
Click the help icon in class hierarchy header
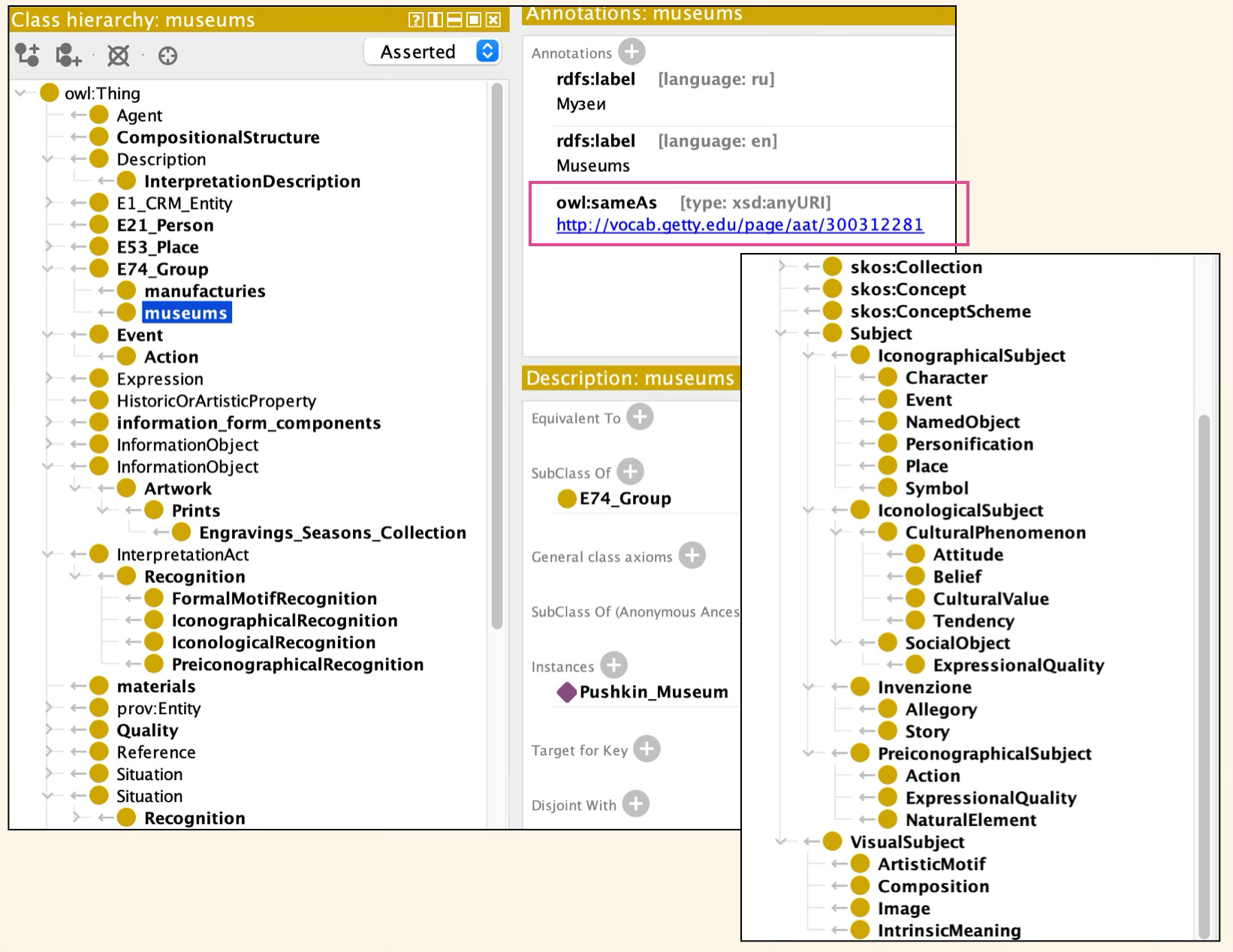[415, 20]
